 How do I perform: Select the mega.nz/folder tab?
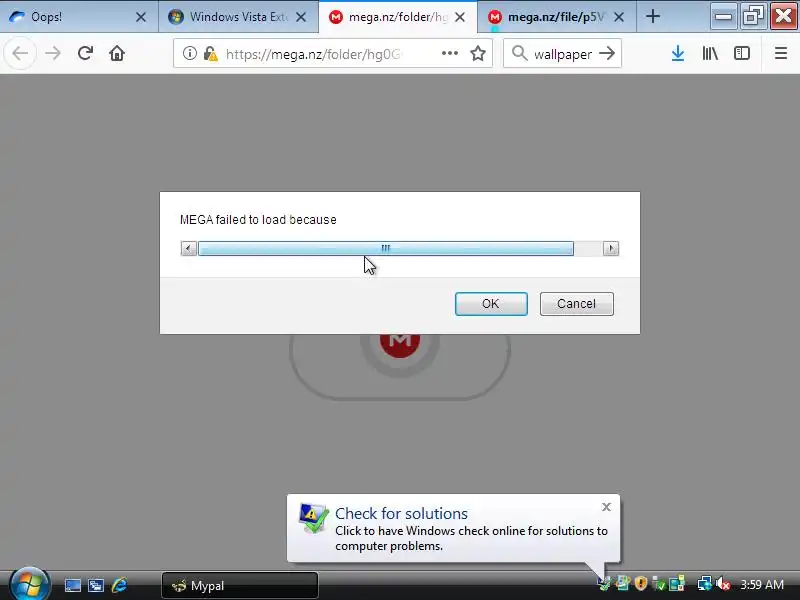[x=397, y=17]
